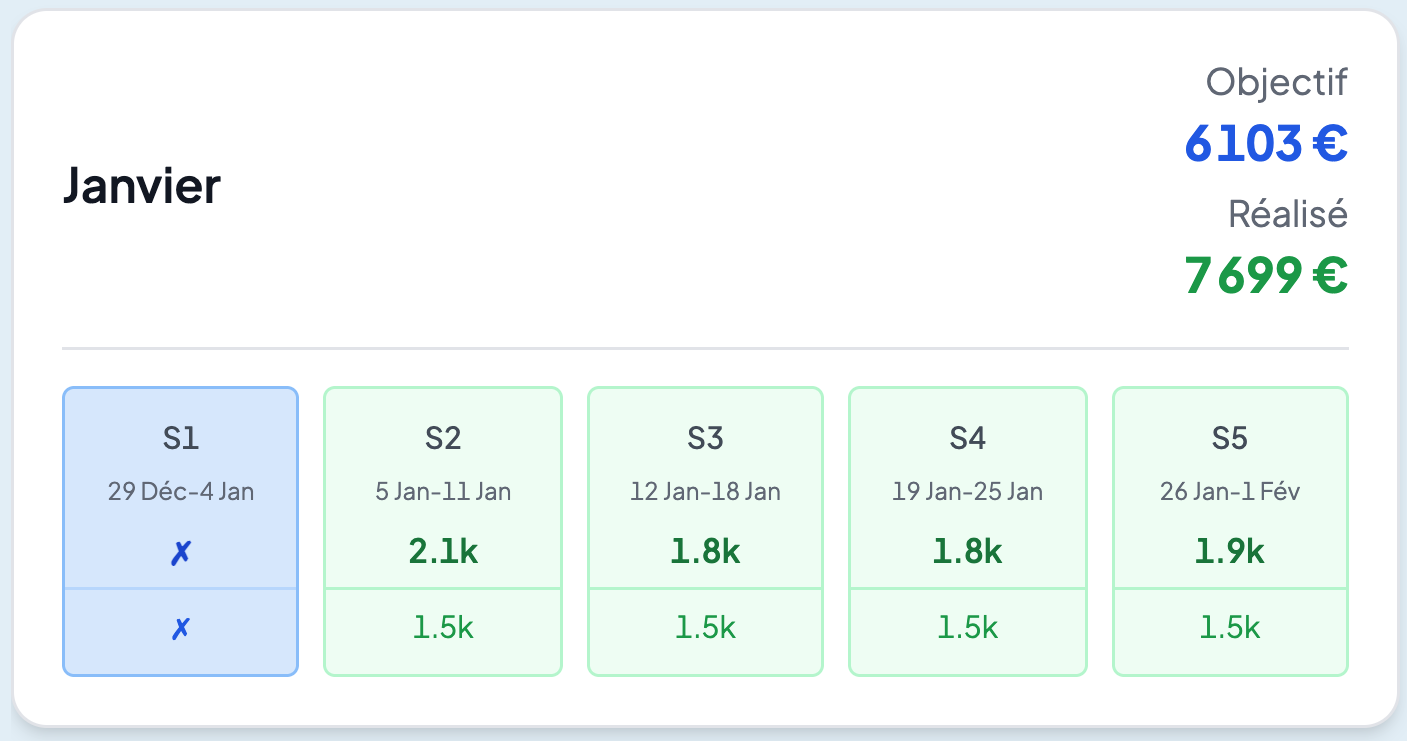Click the Objectif amount 6103 €

click(1266, 143)
